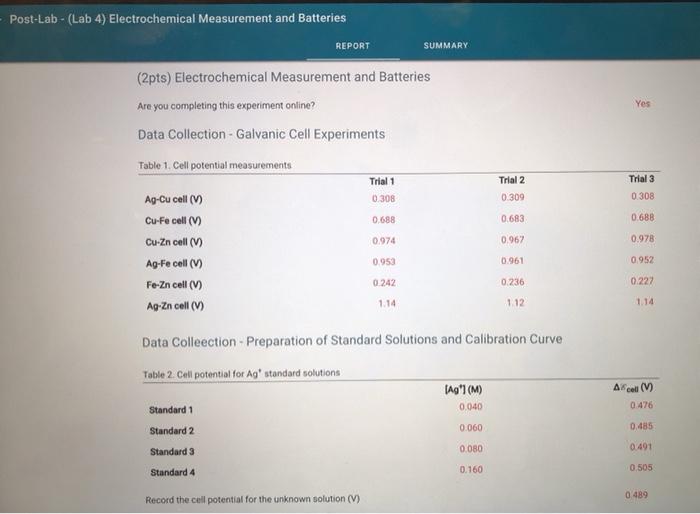Click the Trial 1 column header

click(x=382, y=181)
